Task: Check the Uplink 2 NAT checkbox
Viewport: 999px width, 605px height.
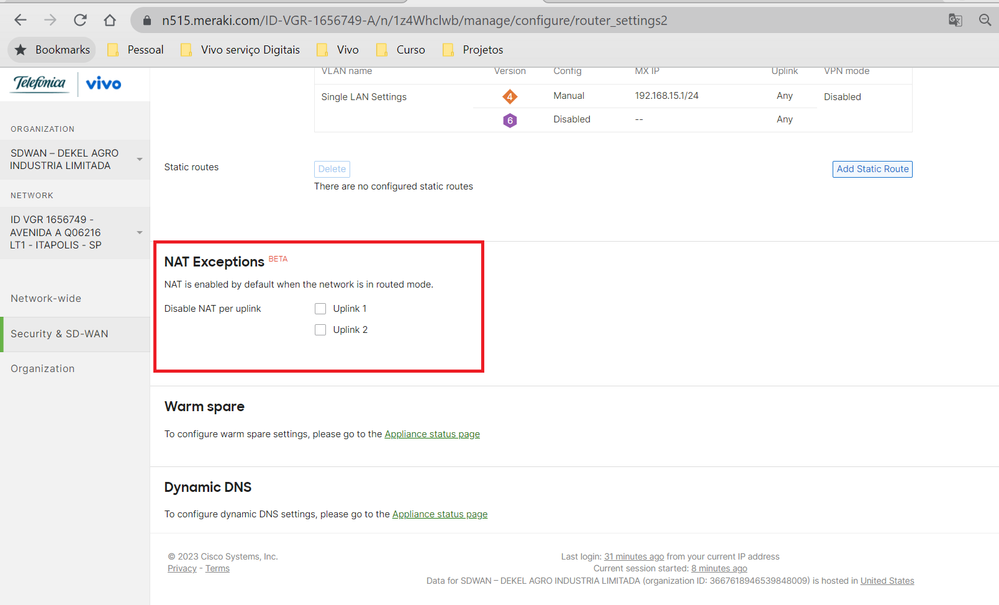Action: pyautogui.click(x=321, y=330)
